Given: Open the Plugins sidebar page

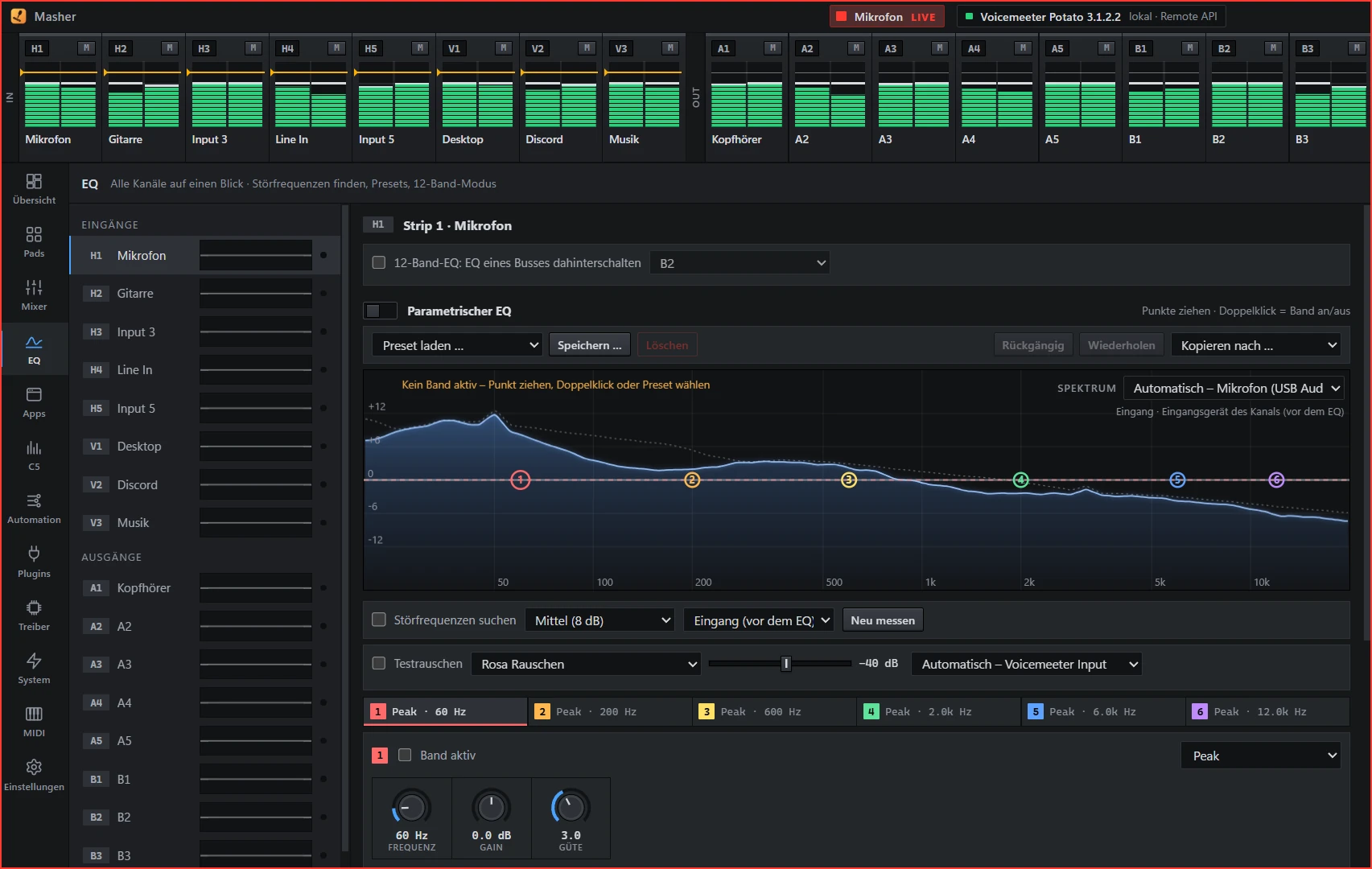Looking at the screenshot, I should 34,562.
